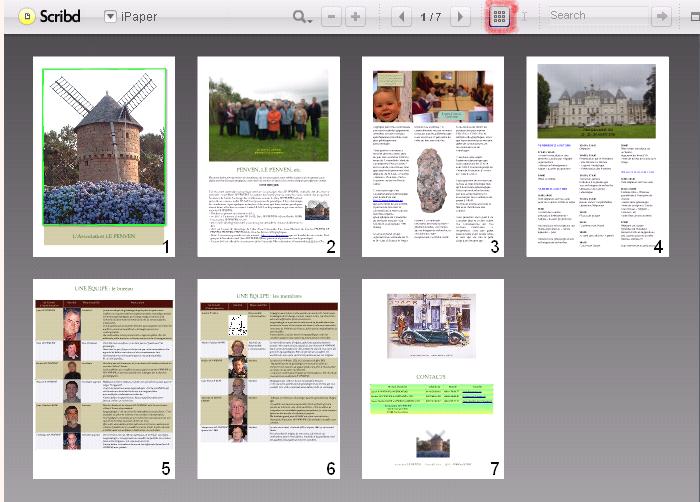Image resolution: width=700 pixels, height=502 pixels.
Task: Go to the previous page arrow
Action: (401, 16)
